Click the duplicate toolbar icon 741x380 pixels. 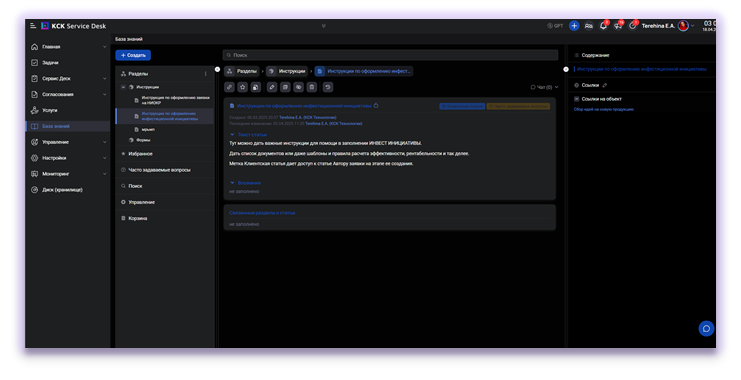(x=285, y=87)
